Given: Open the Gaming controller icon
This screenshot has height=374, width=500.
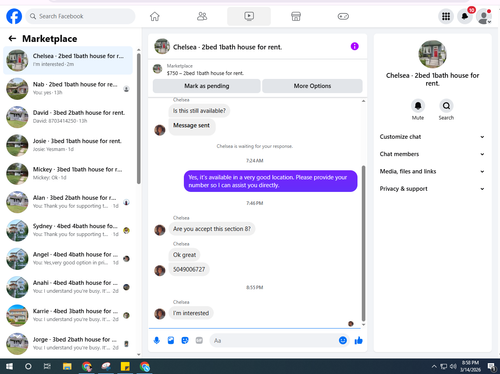Looking at the screenshot, I should coord(343,16).
